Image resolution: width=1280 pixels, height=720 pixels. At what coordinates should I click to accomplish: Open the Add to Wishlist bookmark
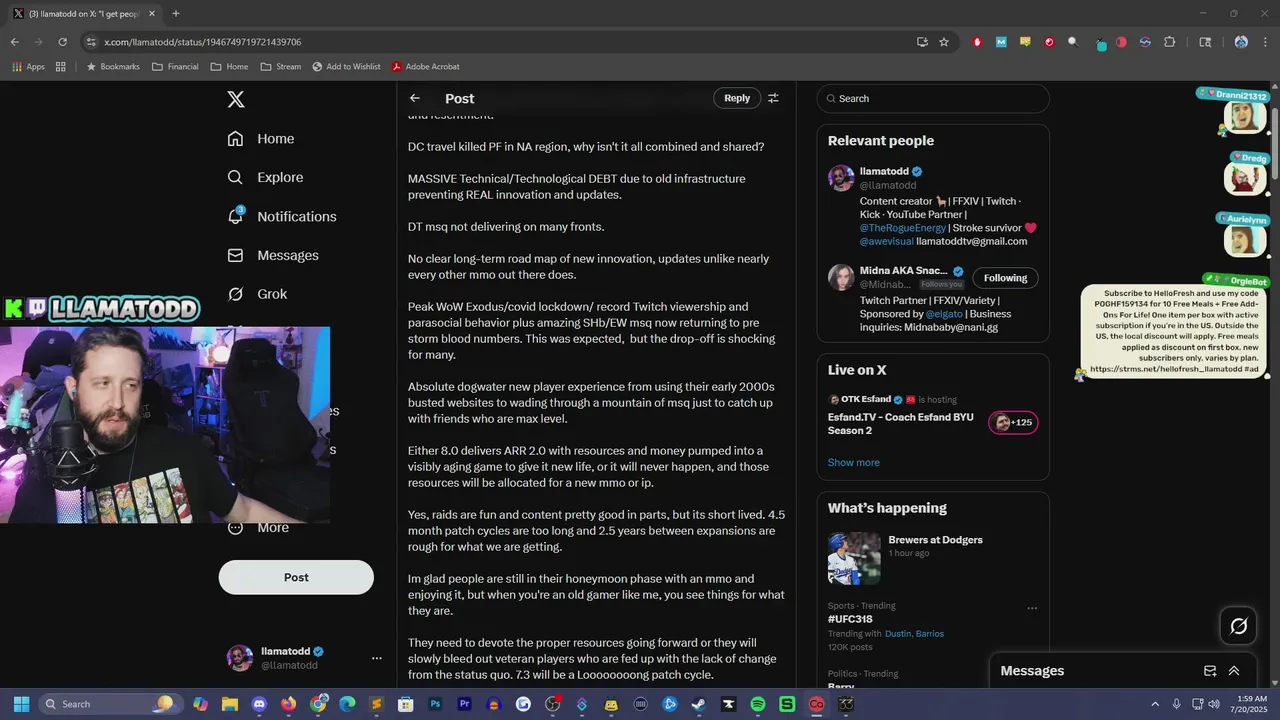click(346, 66)
